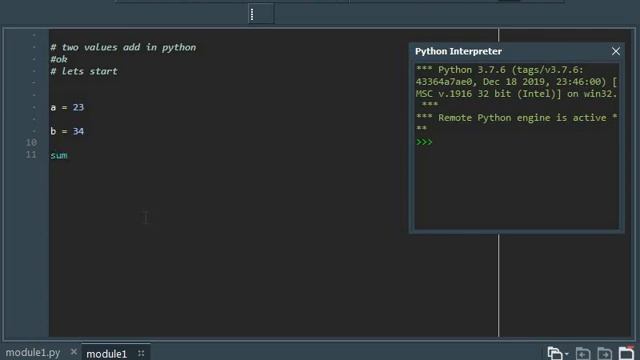This screenshot has width=640, height=360.
Task: Click 'Remote Python engine is active' text
Action: click(522, 118)
